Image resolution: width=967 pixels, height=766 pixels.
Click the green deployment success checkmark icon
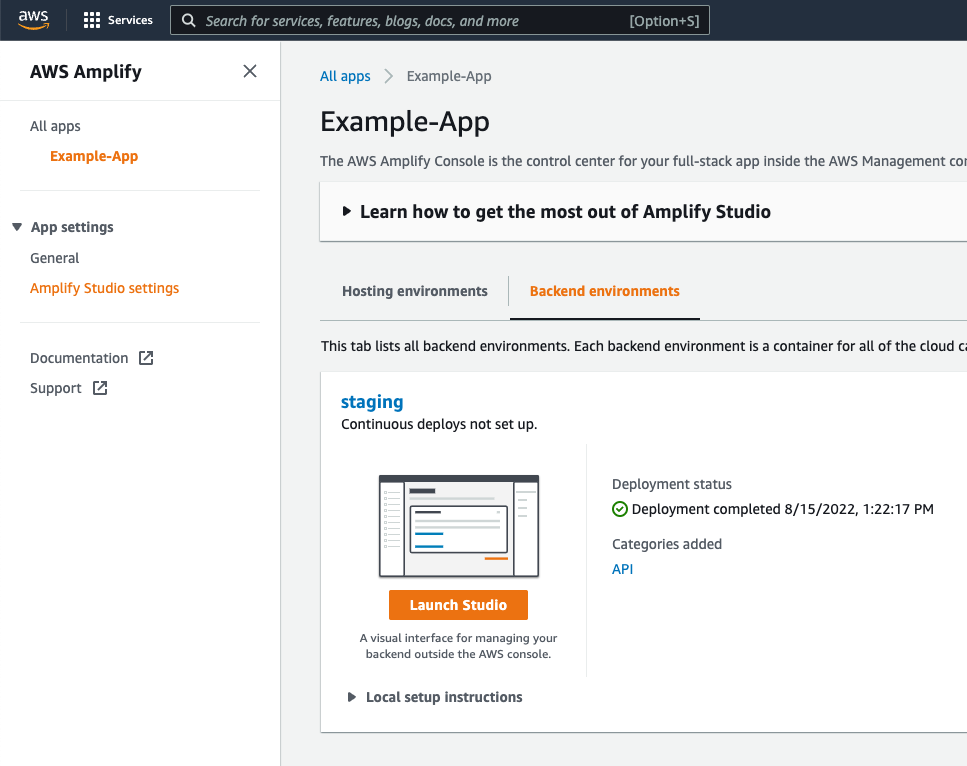(x=619, y=509)
